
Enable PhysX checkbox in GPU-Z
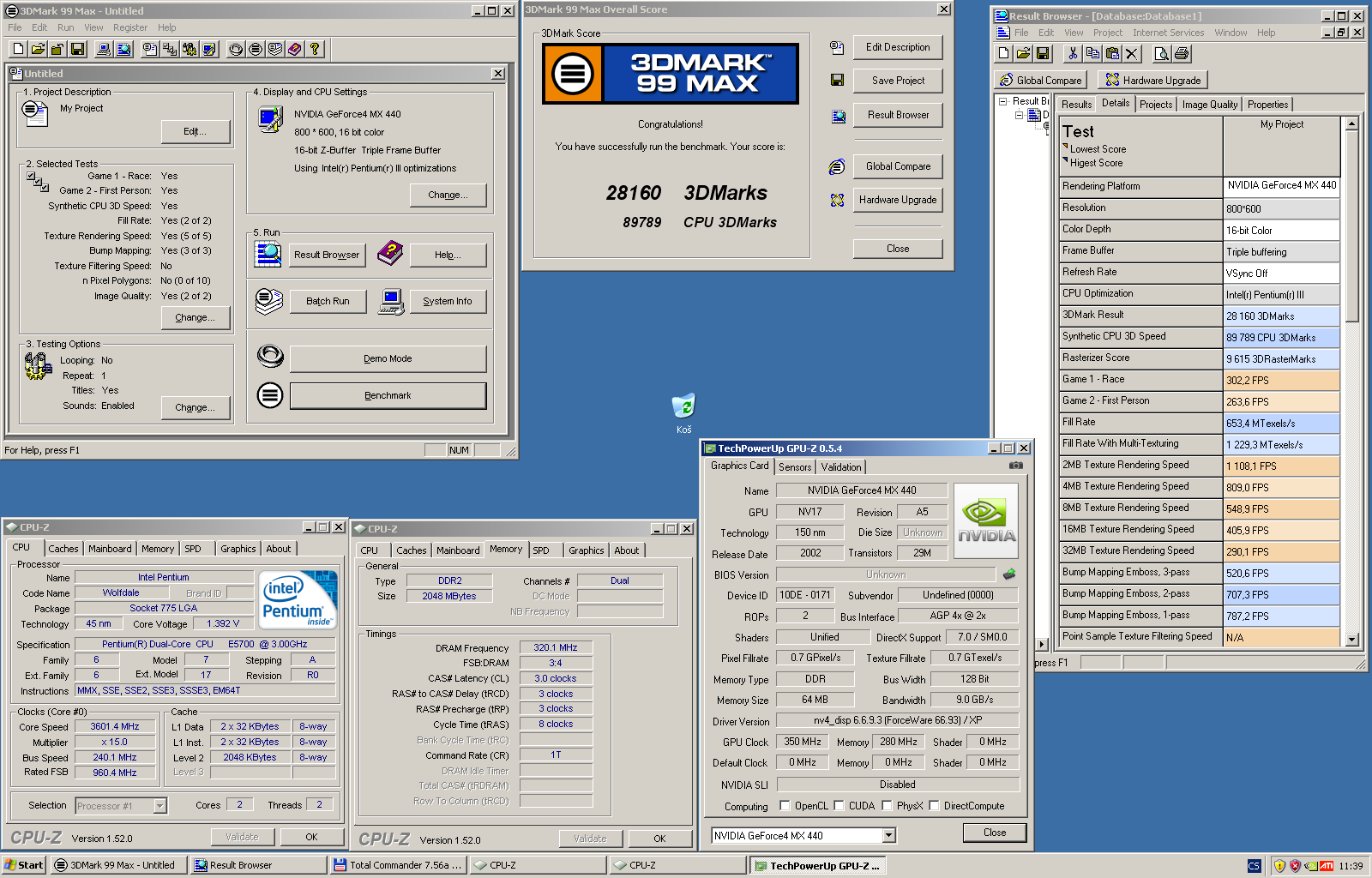pos(886,806)
